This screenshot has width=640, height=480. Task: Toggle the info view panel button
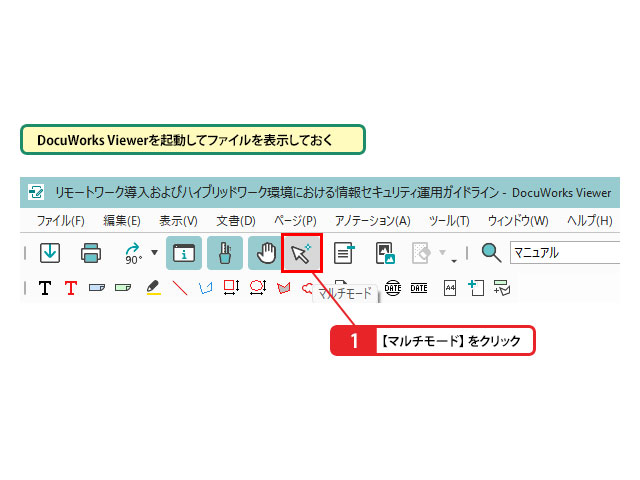184,253
